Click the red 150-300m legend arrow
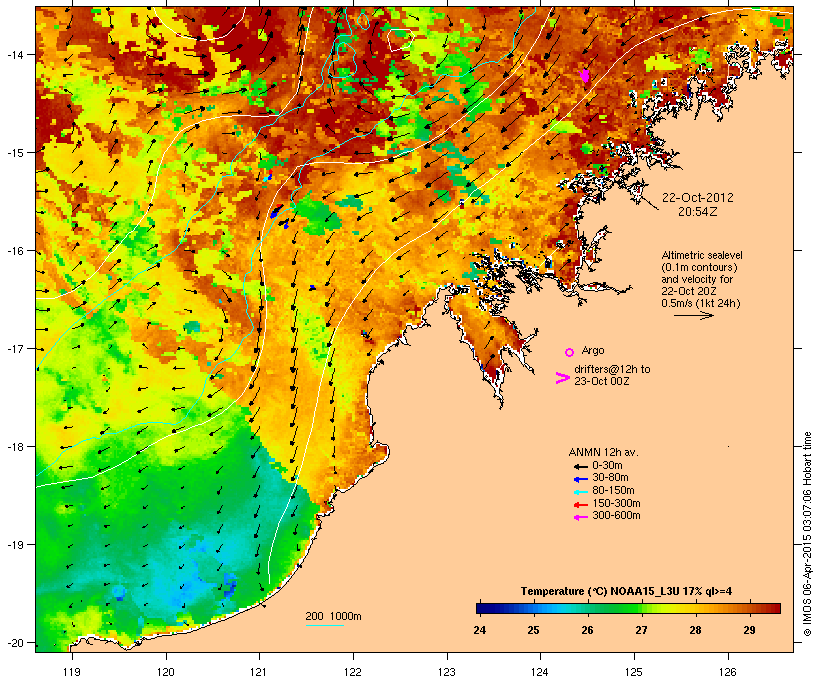The height and width of the screenshot is (680, 820). tap(580, 505)
